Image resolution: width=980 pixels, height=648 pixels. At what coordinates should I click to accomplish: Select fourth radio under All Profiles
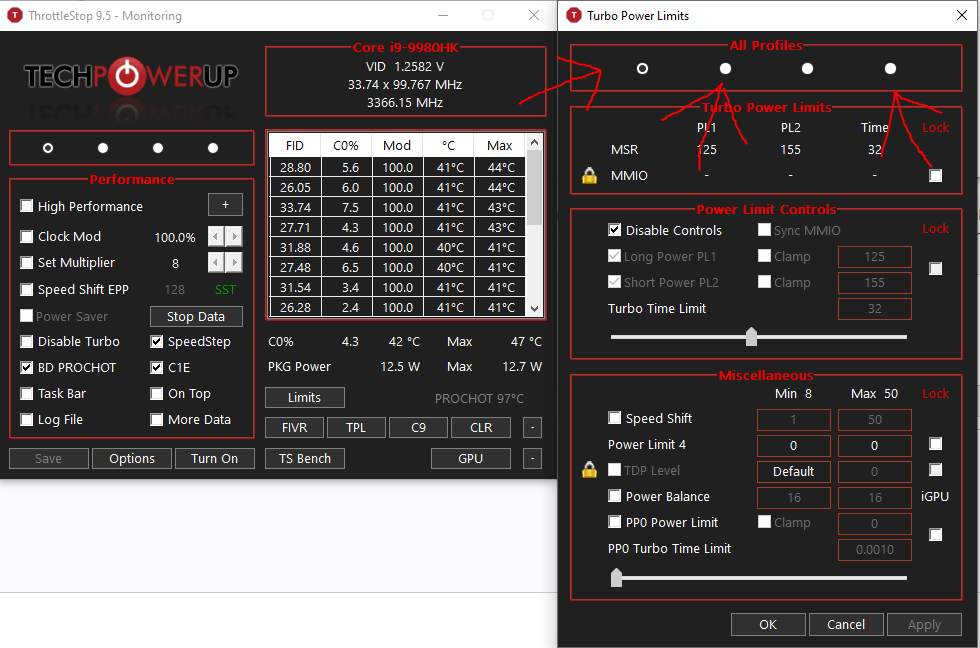(890, 69)
